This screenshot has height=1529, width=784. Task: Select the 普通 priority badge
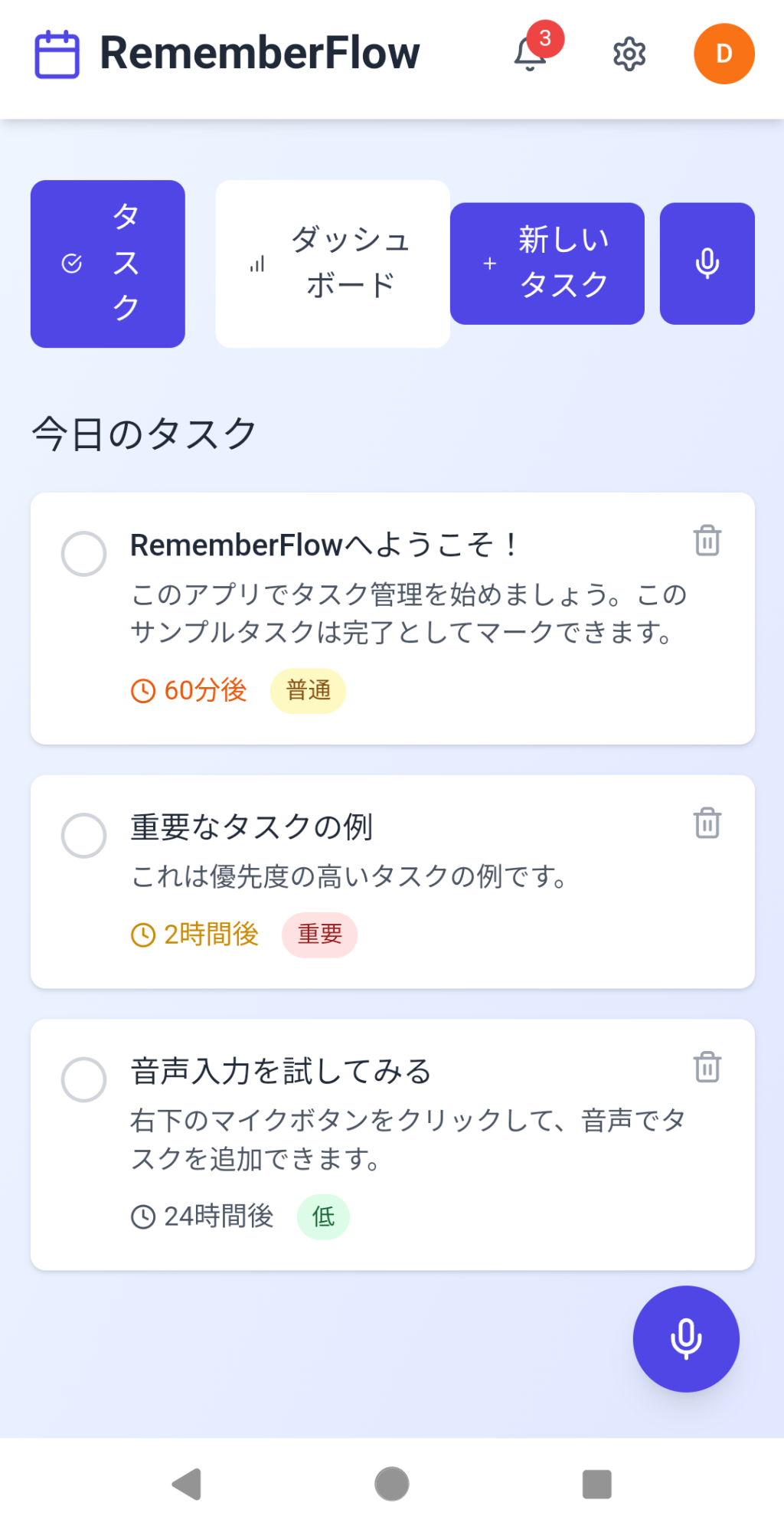(308, 691)
